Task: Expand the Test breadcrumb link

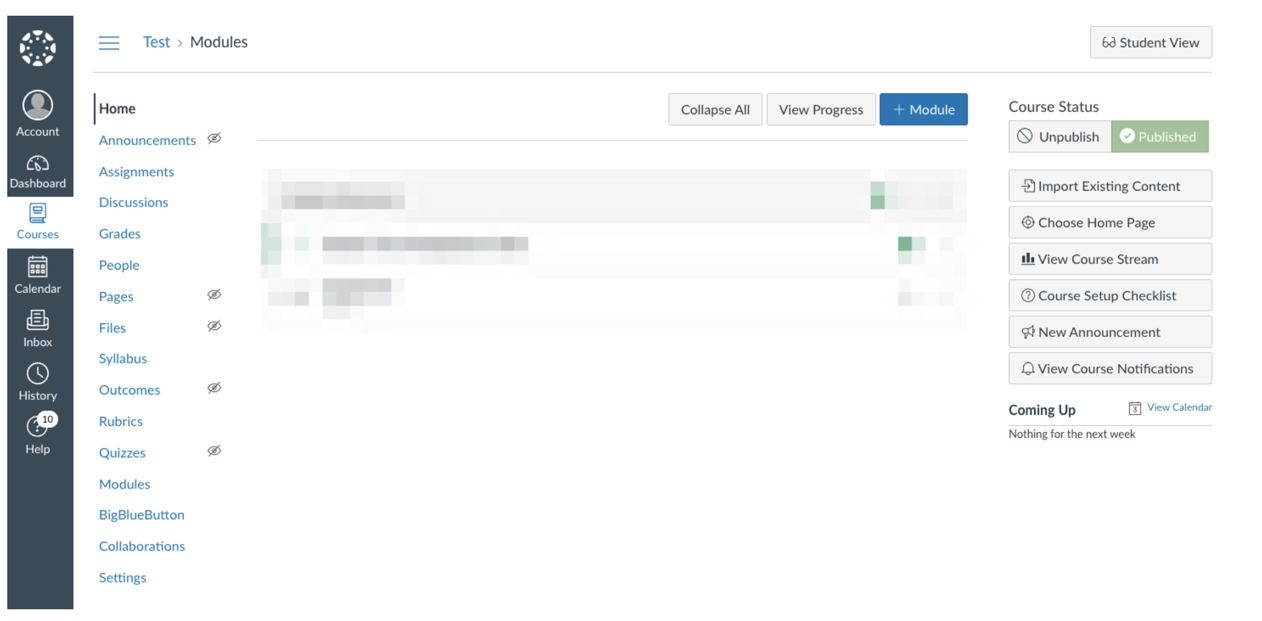Action: pyautogui.click(x=156, y=41)
